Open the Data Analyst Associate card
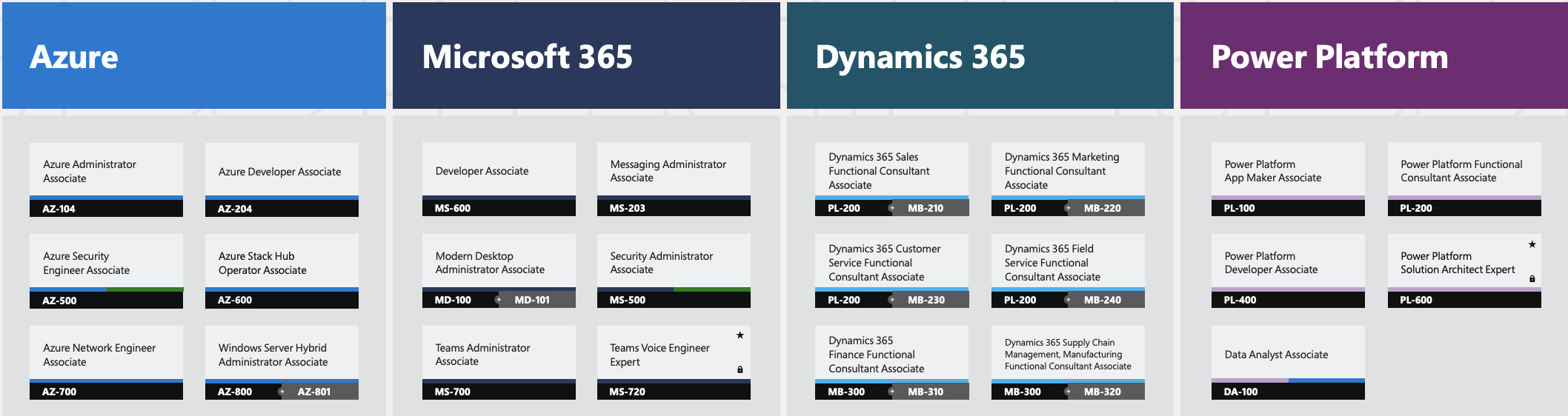Viewport: 1568px width, 416px height. (1287, 355)
